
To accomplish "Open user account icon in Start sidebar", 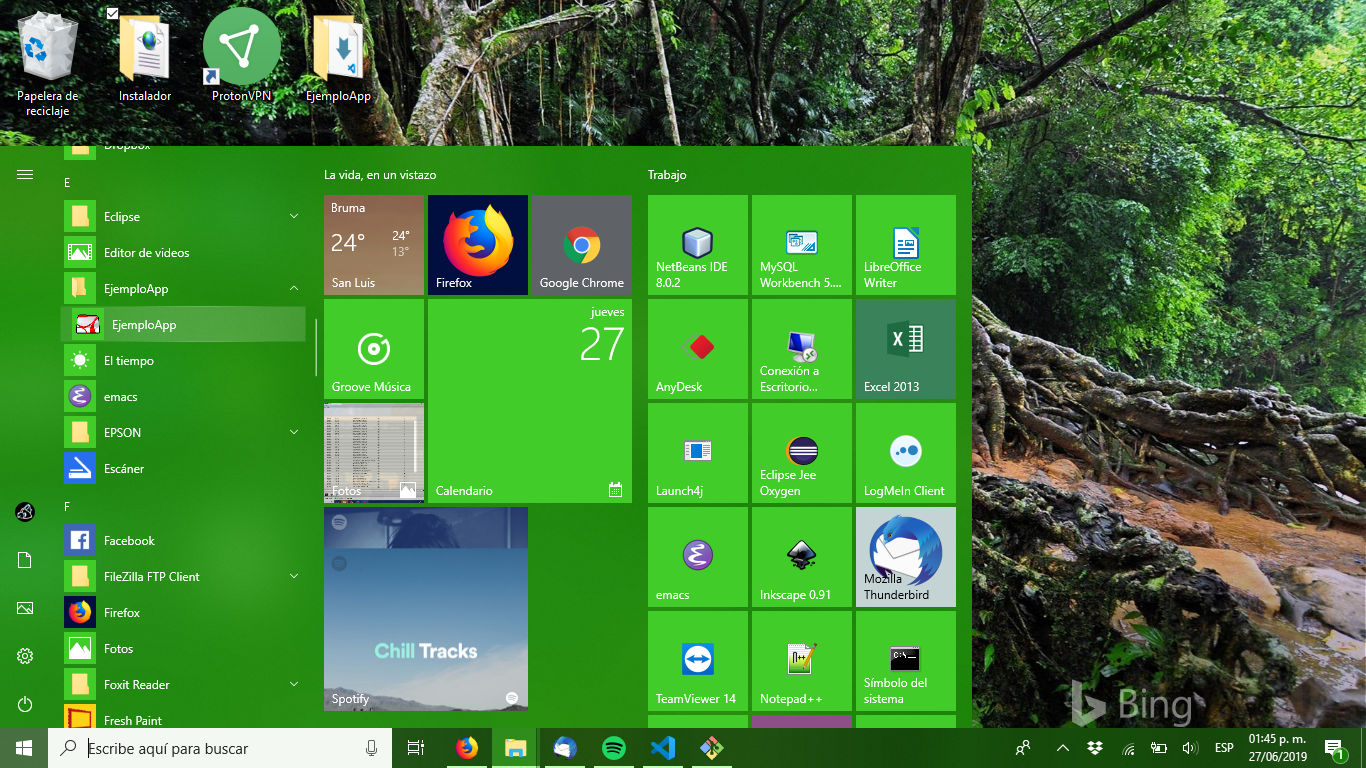I will click(x=25, y=512).
